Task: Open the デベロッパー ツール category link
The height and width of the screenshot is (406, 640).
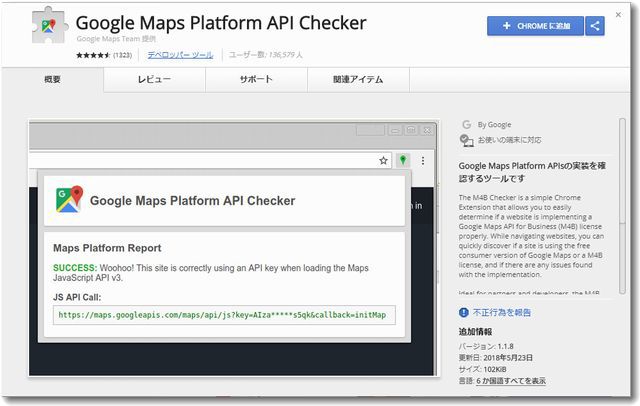Action: pyautogui.click(x=180, y=55)
